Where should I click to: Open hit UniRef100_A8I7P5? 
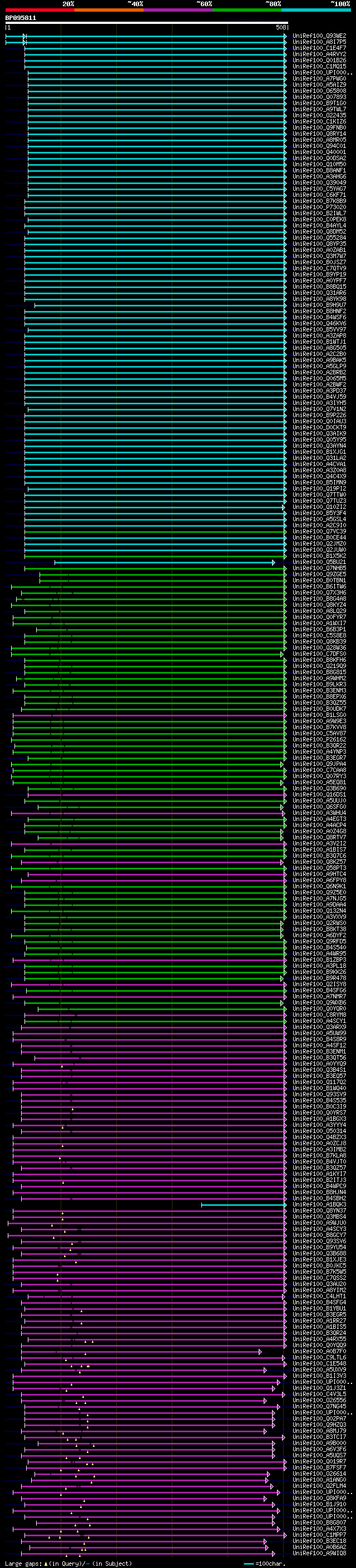[319, 42]
